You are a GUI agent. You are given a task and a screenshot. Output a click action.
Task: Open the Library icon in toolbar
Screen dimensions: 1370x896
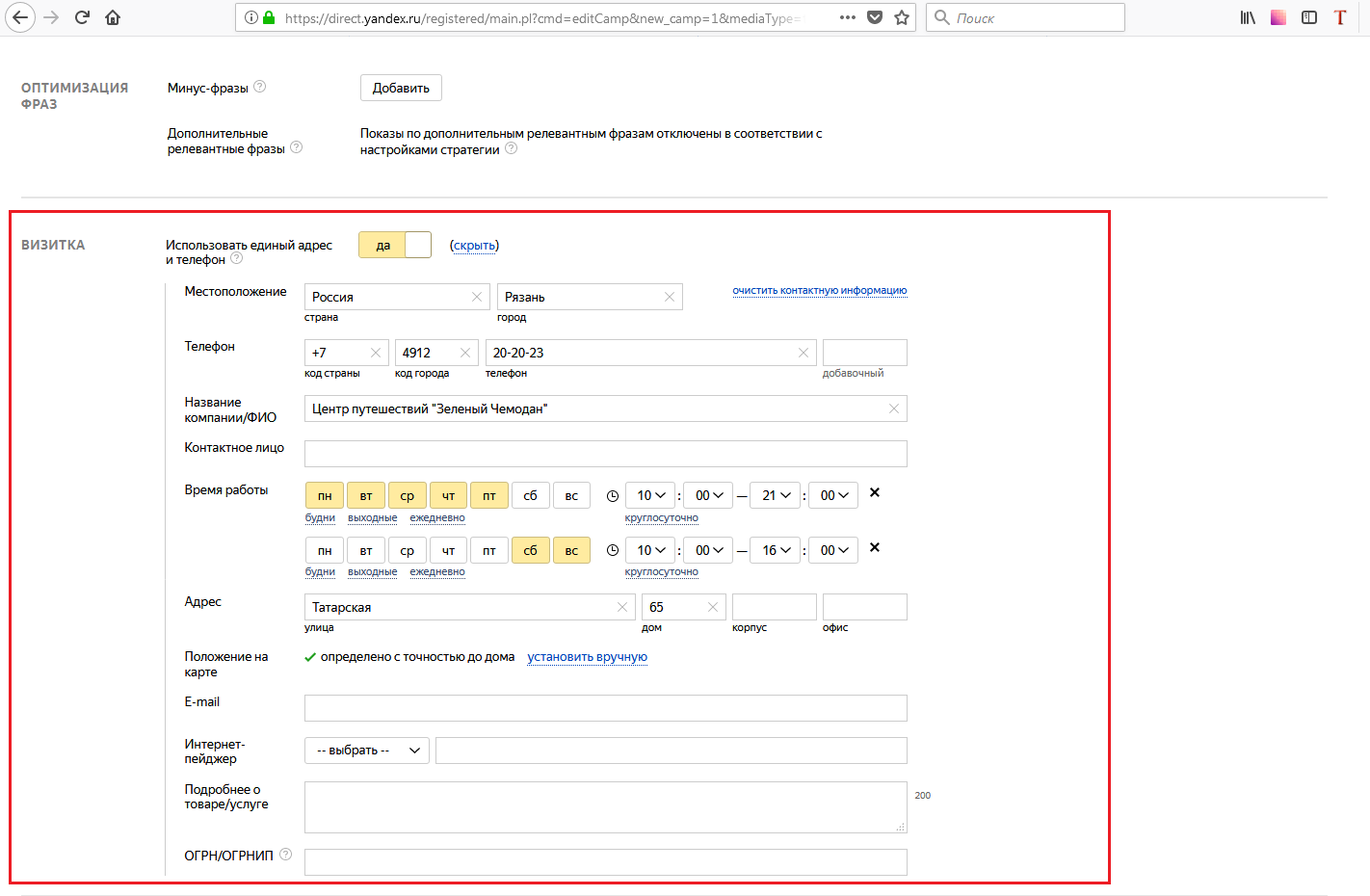coord(1248,17)
